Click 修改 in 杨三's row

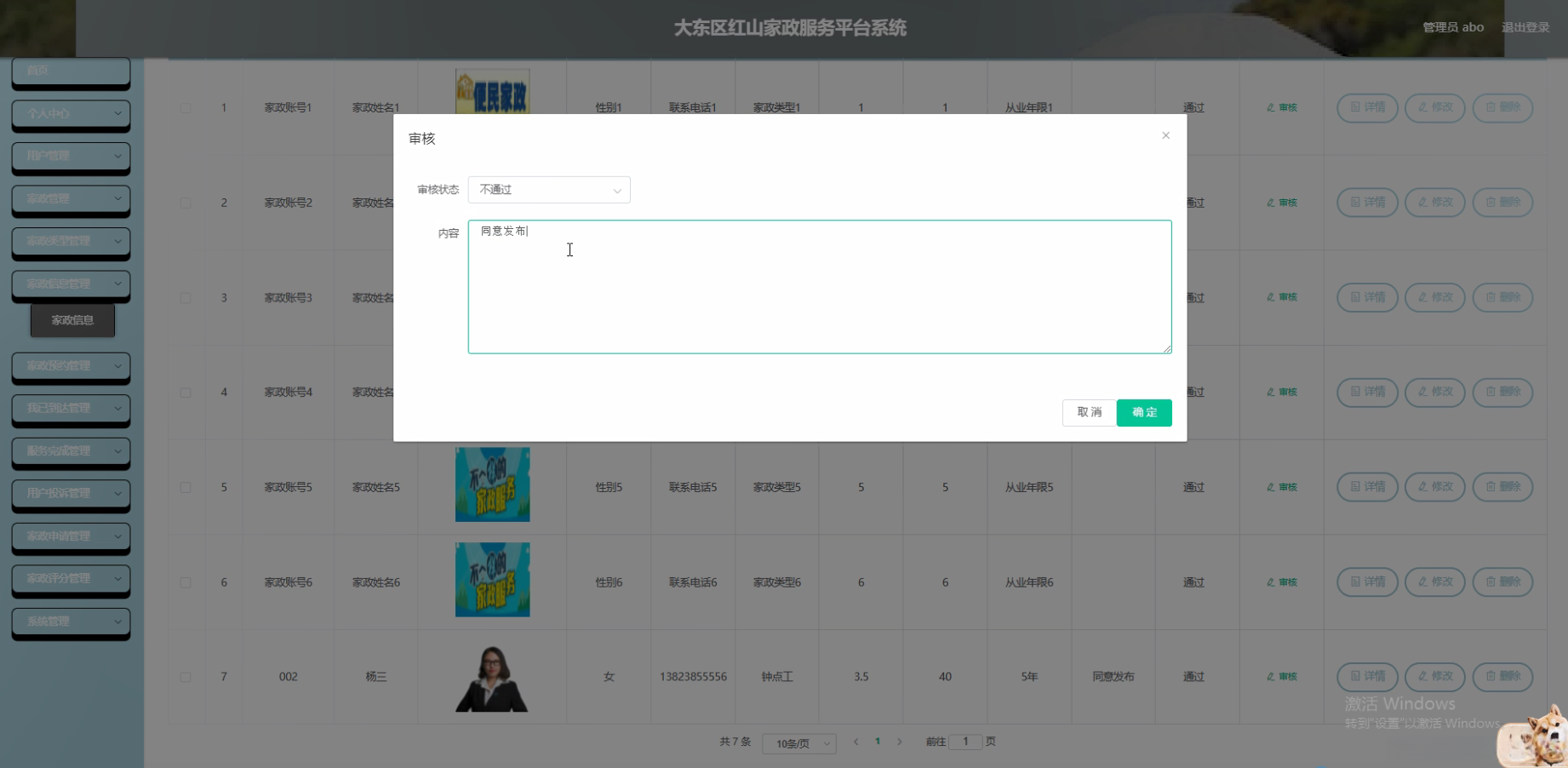[x=1435, y=677]
